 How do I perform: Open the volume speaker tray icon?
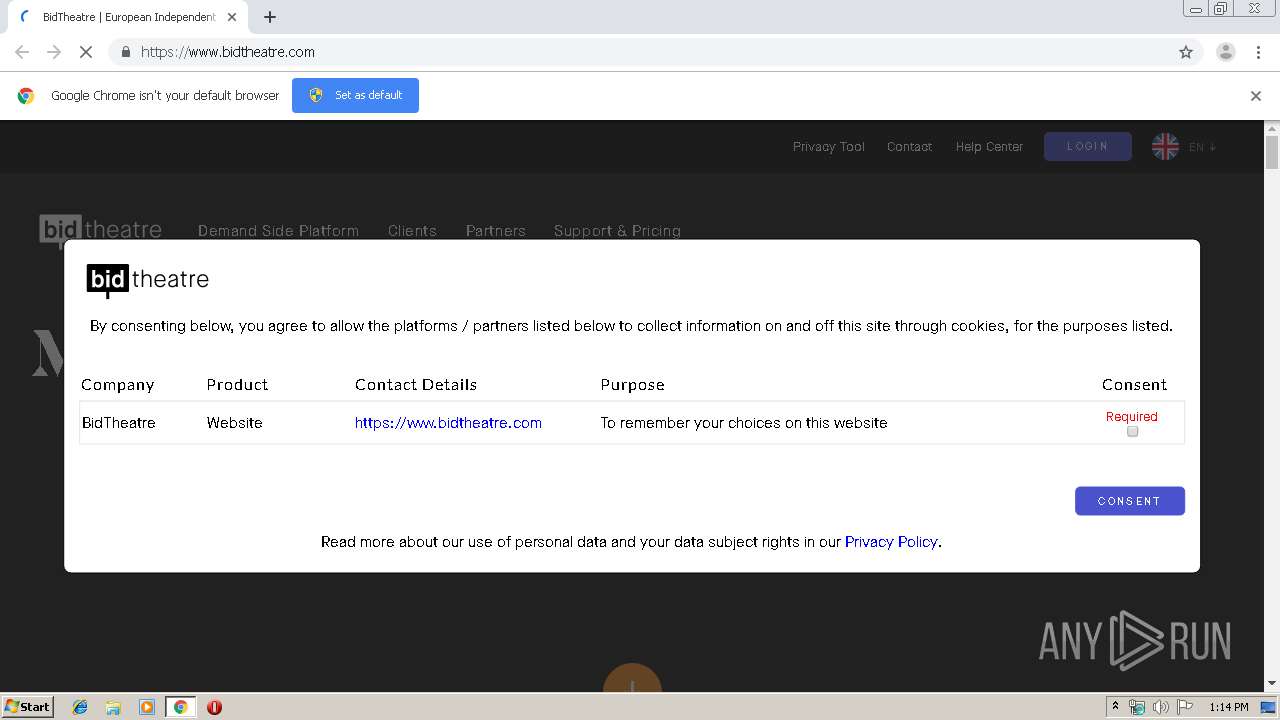(x=1161, y=707)
